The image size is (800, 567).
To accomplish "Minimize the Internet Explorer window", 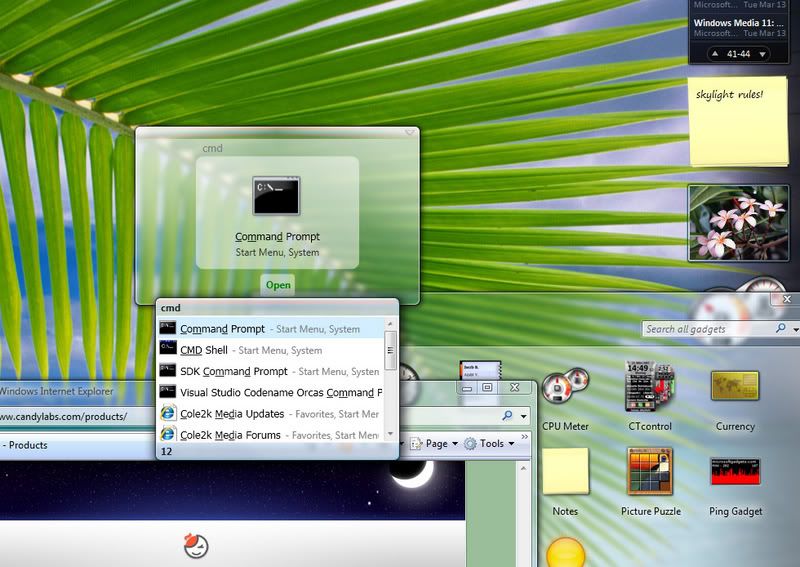I will point(467,388).
